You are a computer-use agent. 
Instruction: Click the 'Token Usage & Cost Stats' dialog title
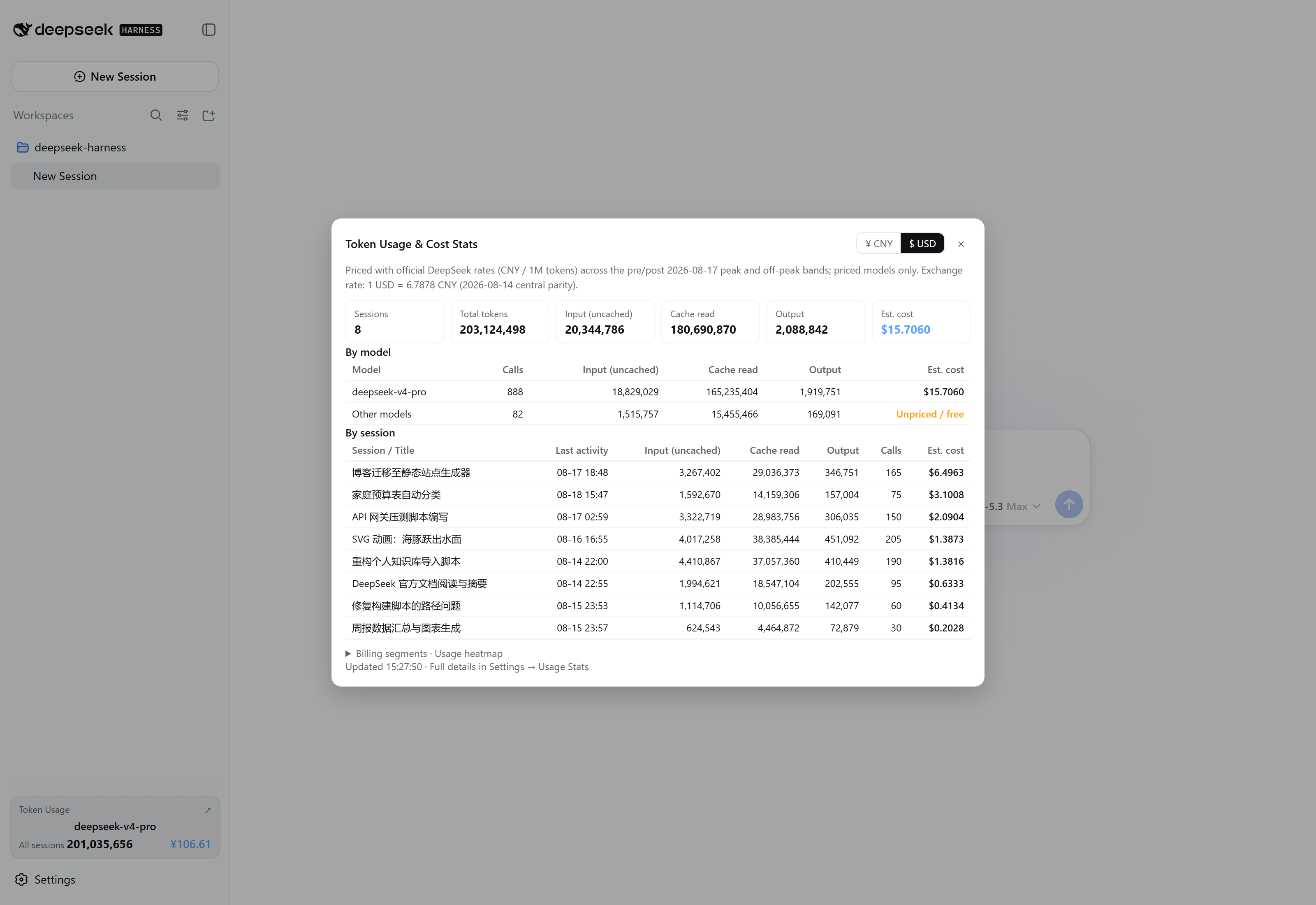pyautogui.click(x=412, y=244)
